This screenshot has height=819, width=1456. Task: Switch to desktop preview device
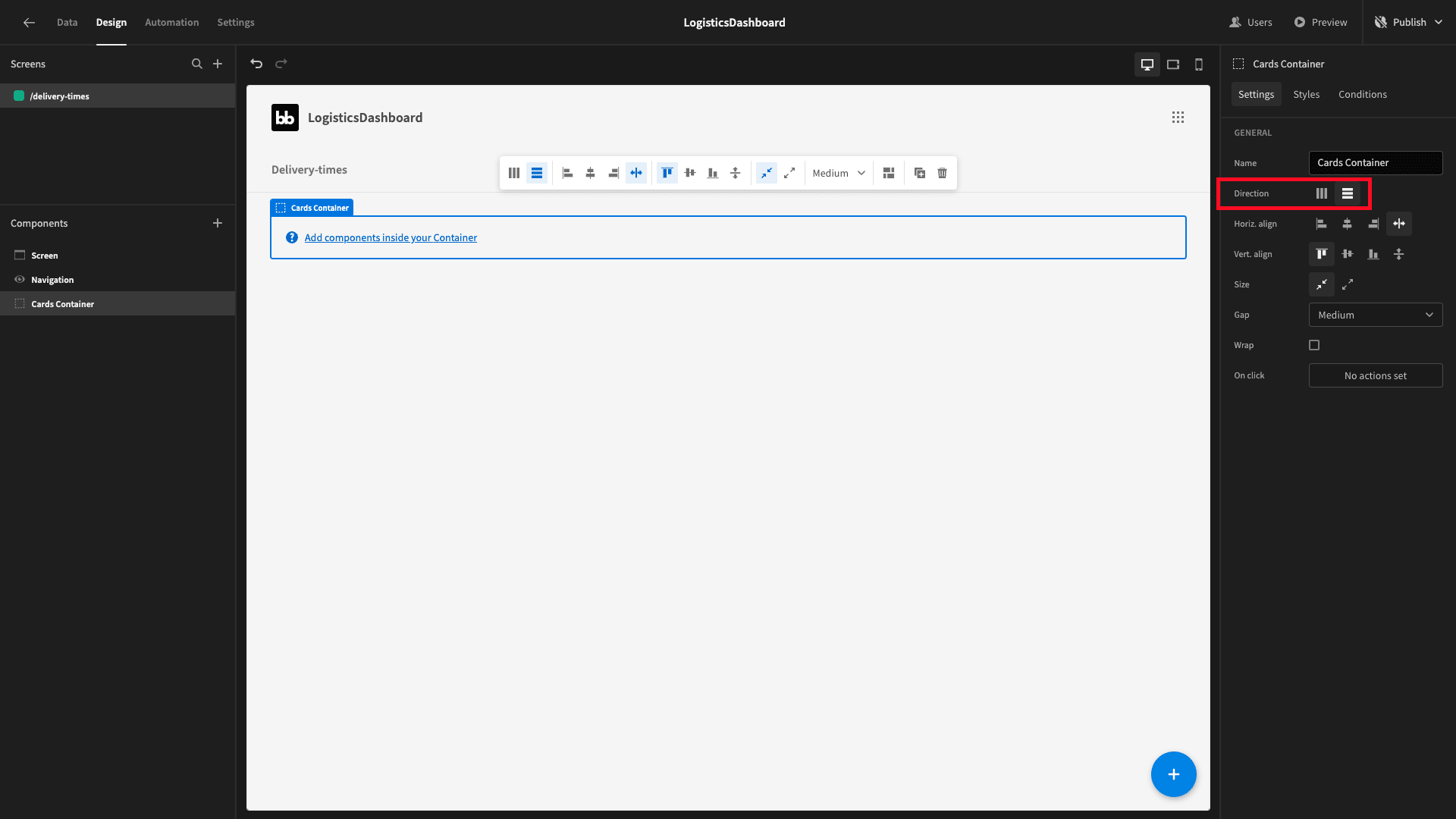pyautogui.click(x=1147, y=64)
